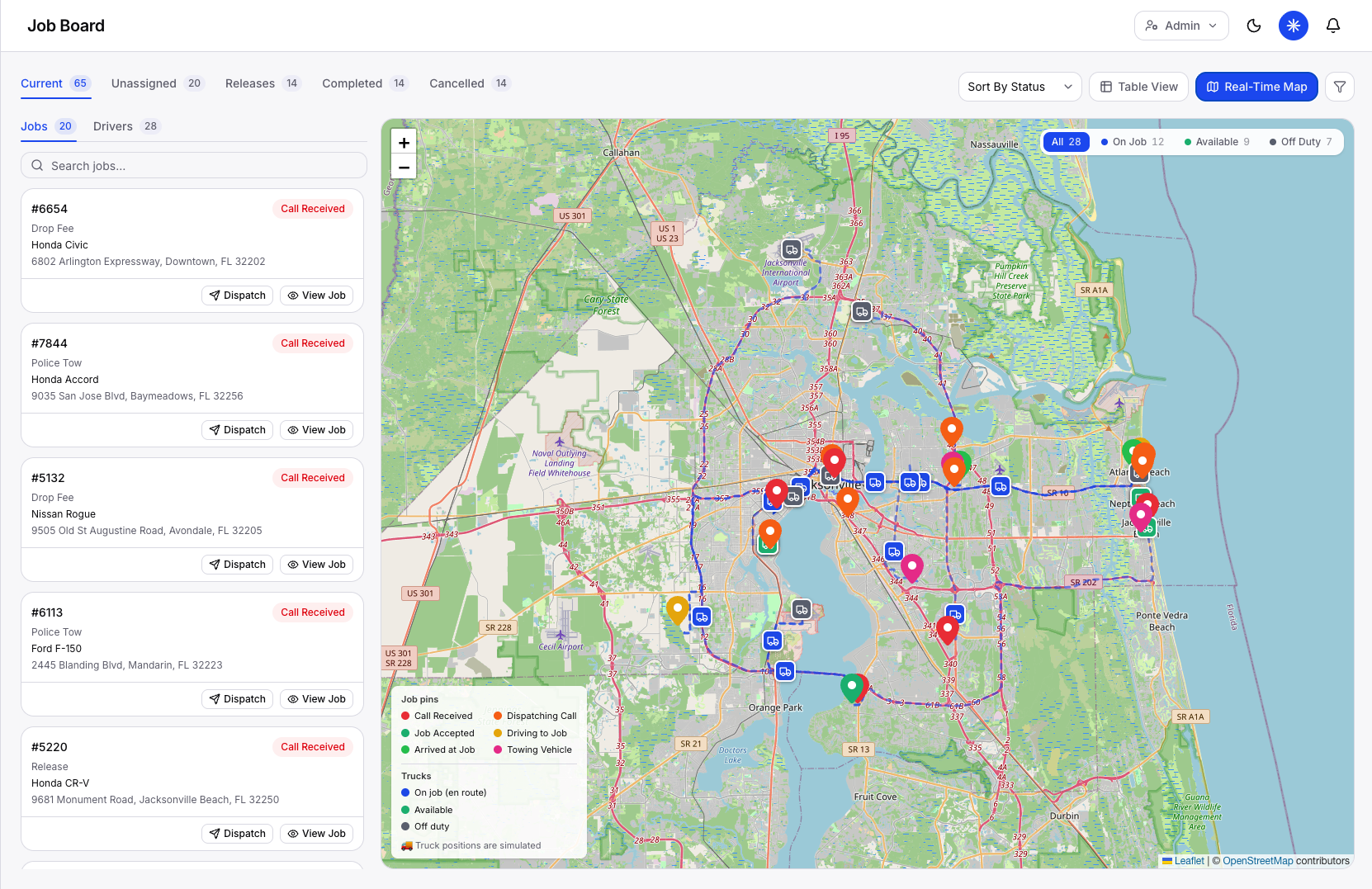This screenshot has height=889, width=1372.
Task: Switch to Current tab
Action: click(54, 83)
